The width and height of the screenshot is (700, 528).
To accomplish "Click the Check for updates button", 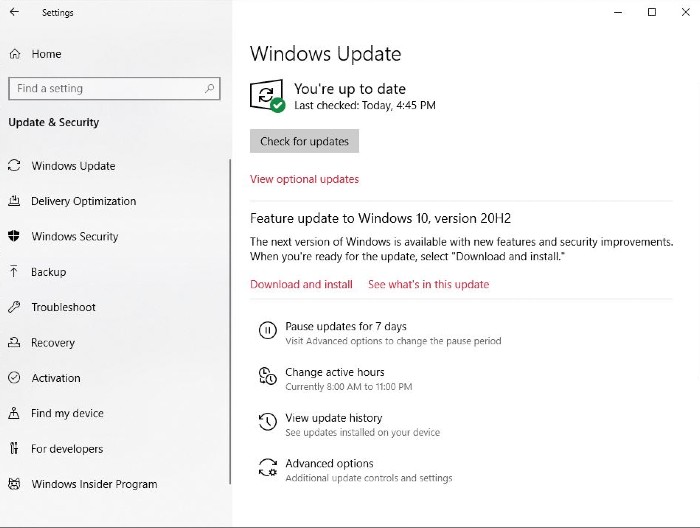I will 304,141.
